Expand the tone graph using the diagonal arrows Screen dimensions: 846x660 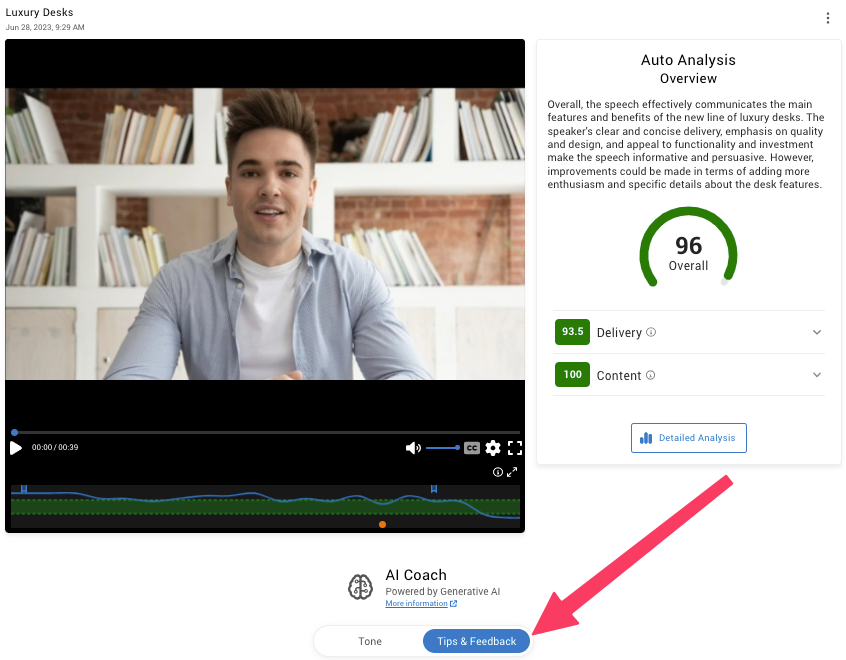point(513,472)
